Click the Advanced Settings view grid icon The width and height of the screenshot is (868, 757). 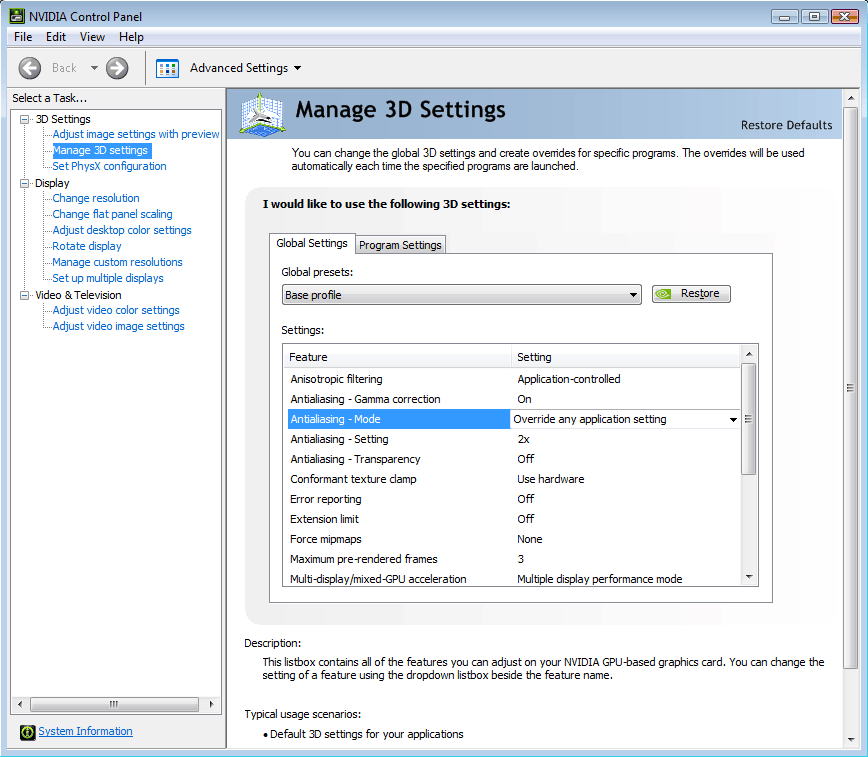click(167, 68)
